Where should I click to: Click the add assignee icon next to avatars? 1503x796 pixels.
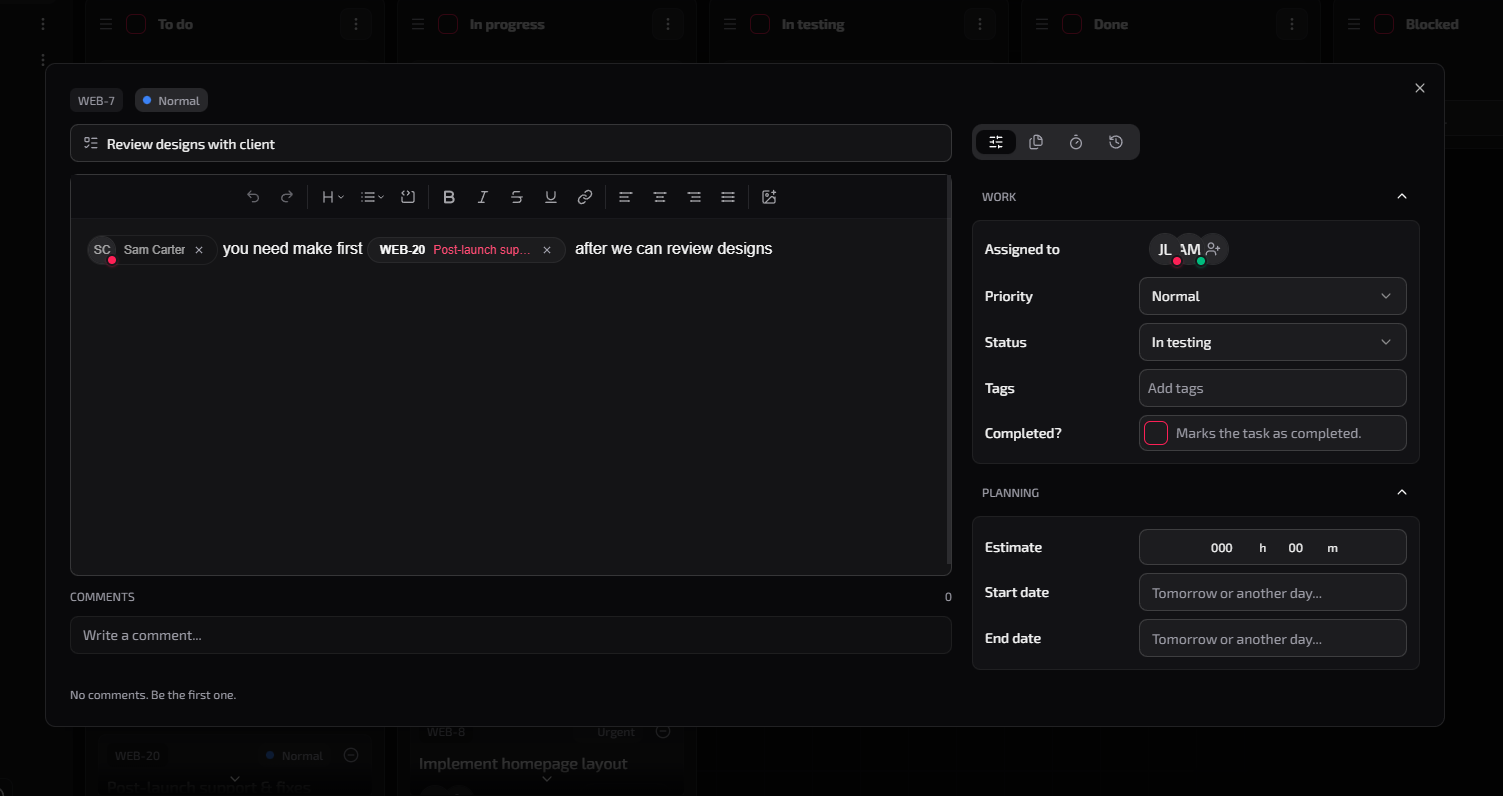point(1213,248)
